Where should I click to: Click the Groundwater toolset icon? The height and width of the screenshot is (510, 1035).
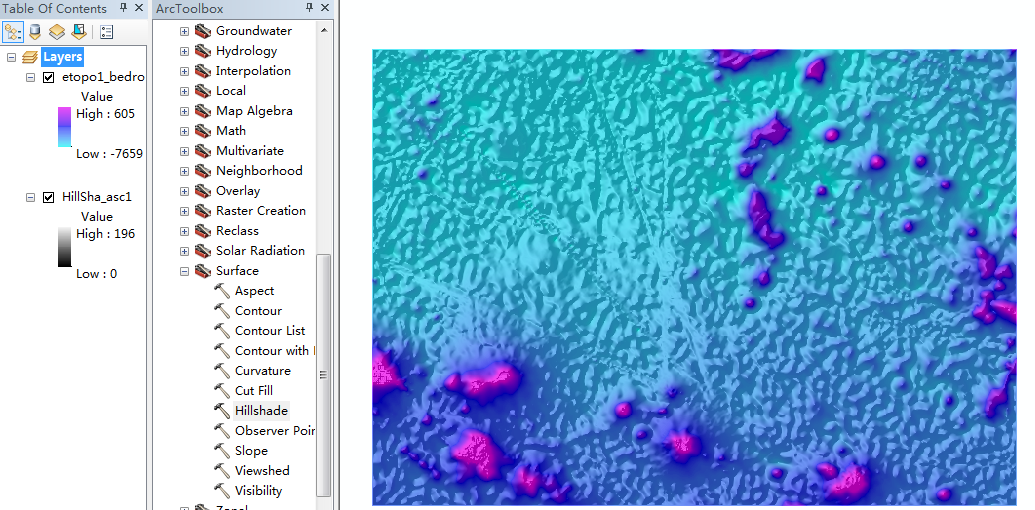tap(203, 31)
